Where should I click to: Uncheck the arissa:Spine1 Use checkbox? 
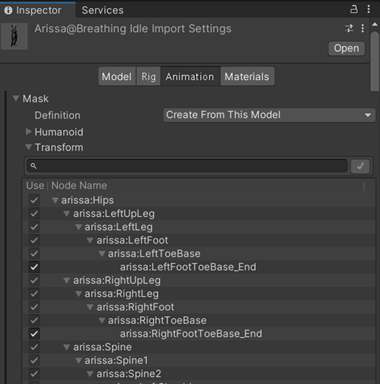(x=34, y=360)
